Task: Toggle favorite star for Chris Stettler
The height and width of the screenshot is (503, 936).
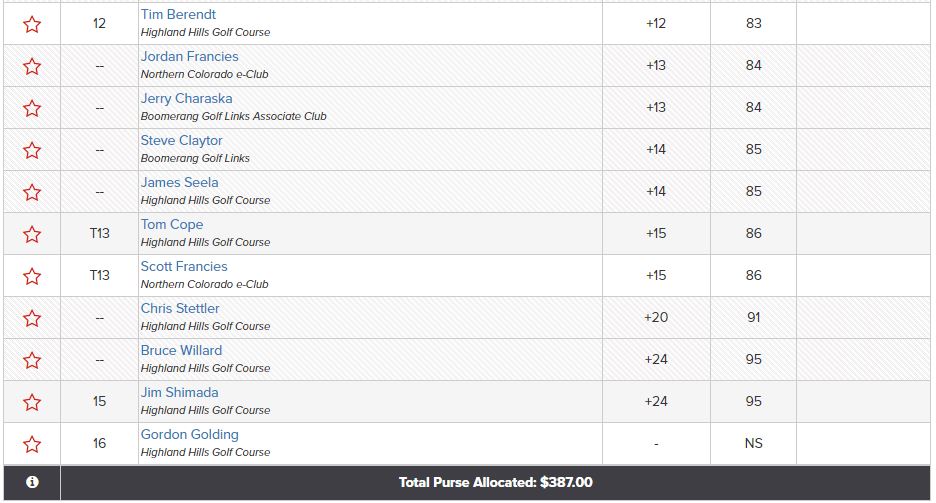Action: point(32,319)
